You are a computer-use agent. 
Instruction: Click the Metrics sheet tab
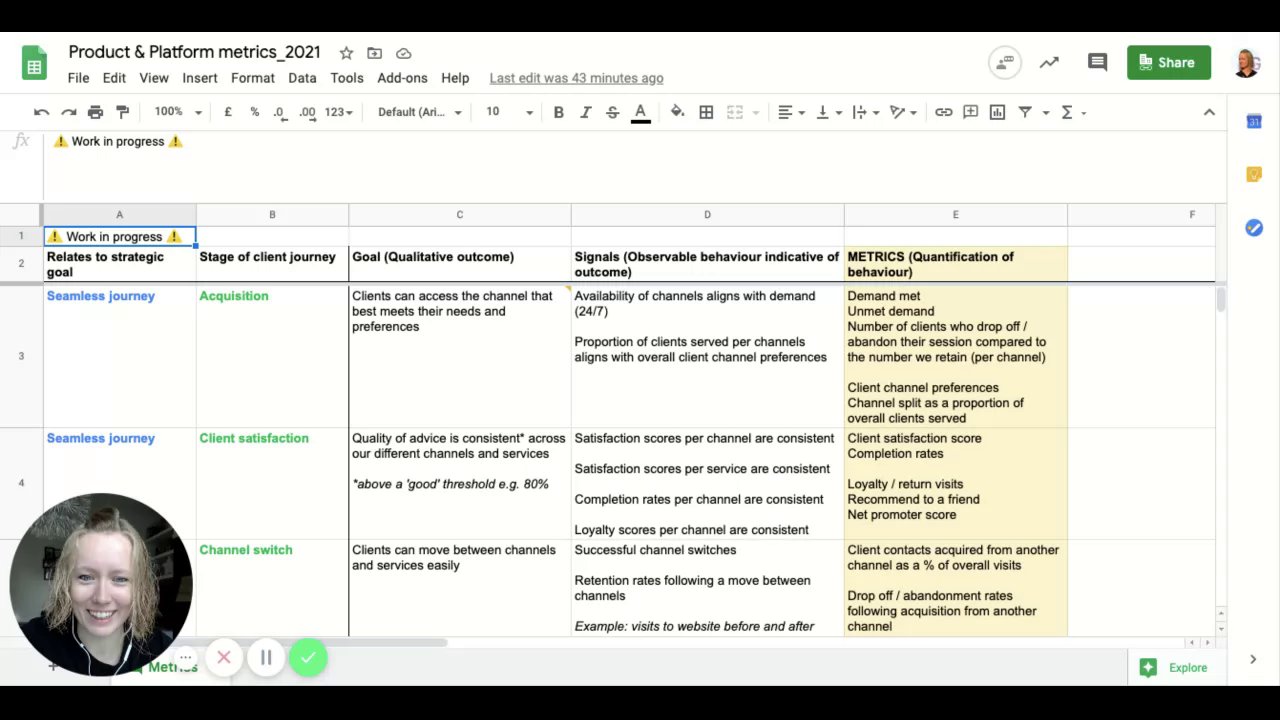[x=172, y=667]
